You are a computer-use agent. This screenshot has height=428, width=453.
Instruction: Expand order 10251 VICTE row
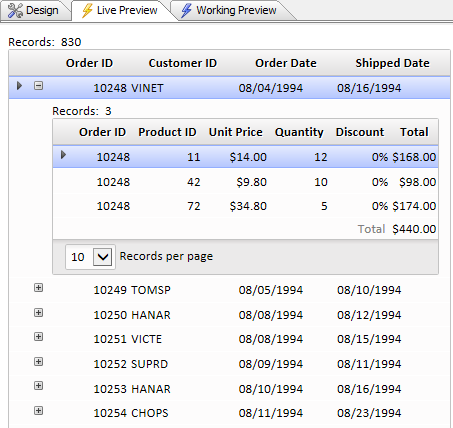pos(39,337)
